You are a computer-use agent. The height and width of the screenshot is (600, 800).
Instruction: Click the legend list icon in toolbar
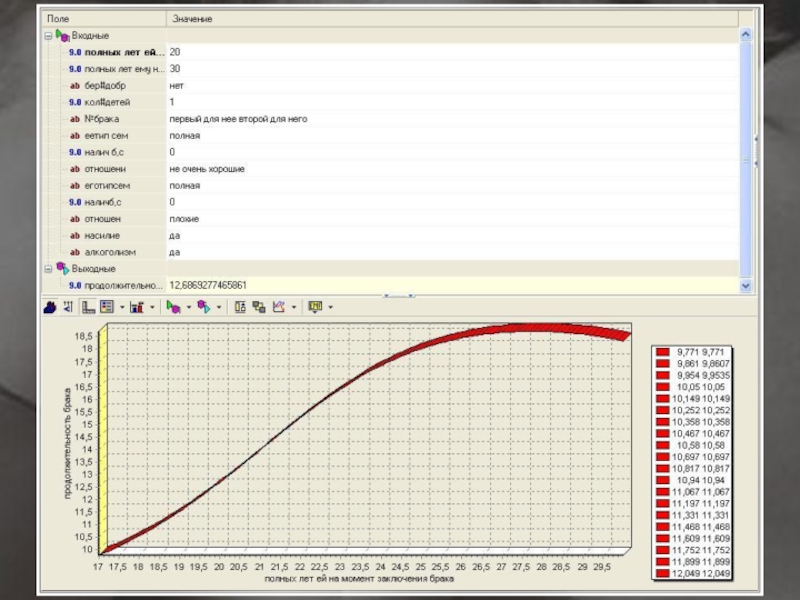107,307
